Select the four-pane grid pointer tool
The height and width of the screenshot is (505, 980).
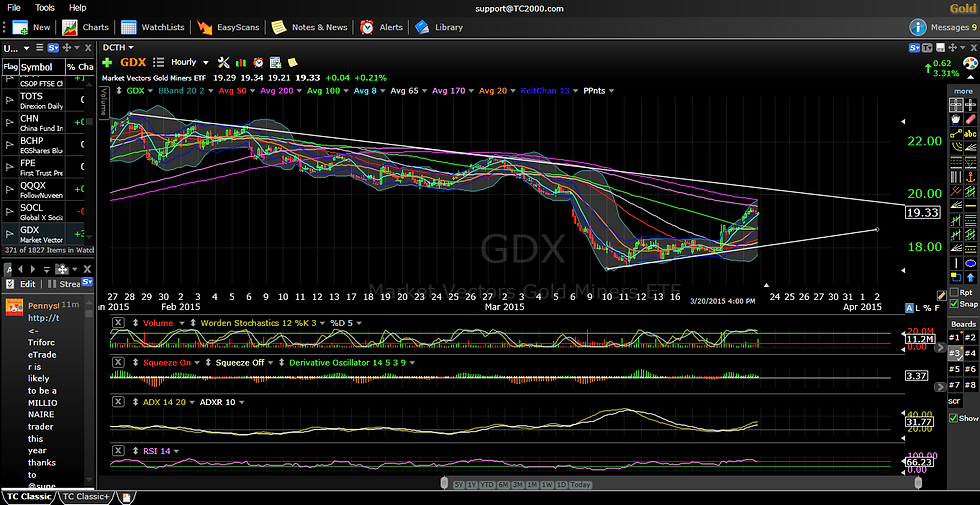tap(956, 104)
